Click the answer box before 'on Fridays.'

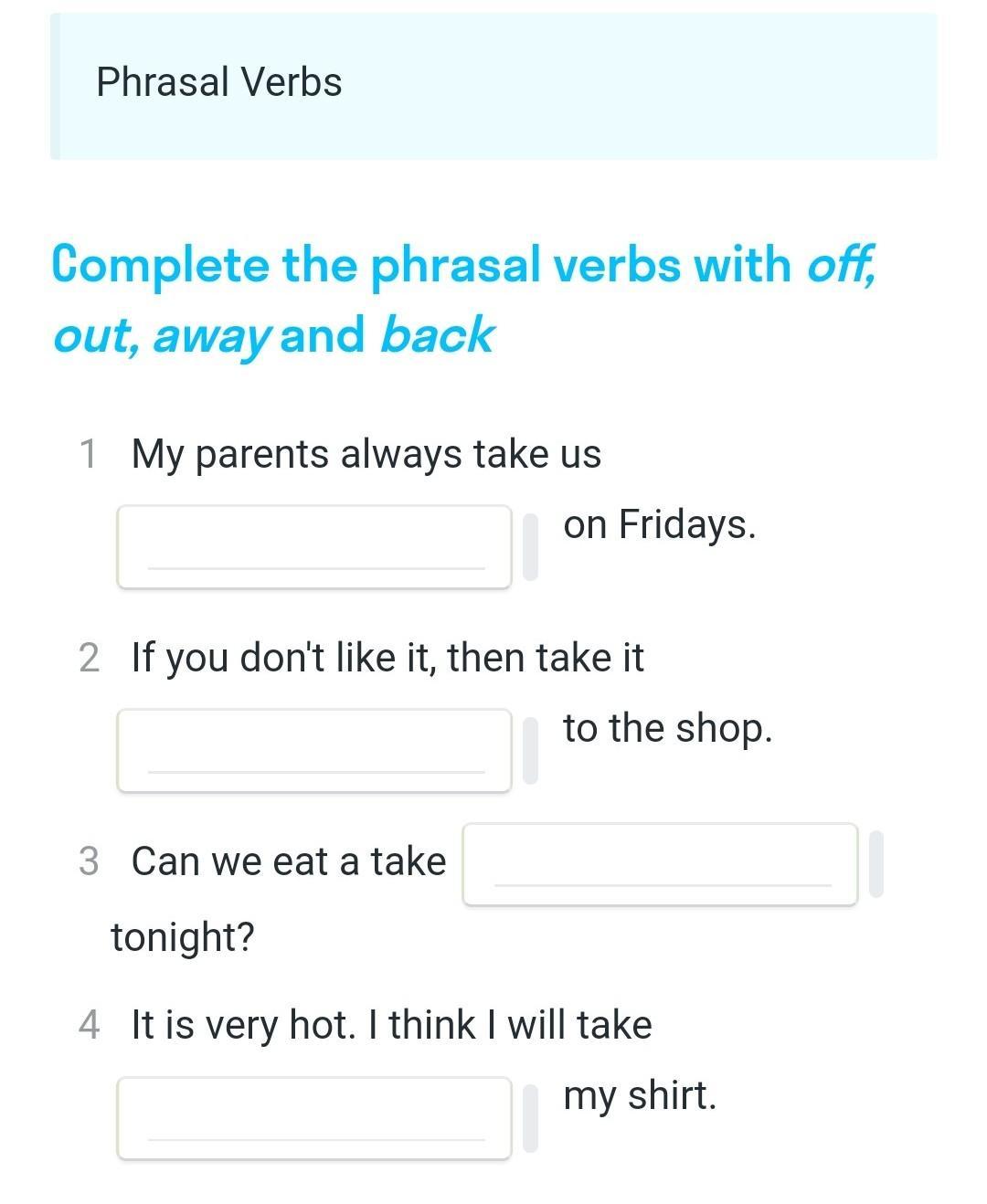pyautogui.click(x=314, y=546)
